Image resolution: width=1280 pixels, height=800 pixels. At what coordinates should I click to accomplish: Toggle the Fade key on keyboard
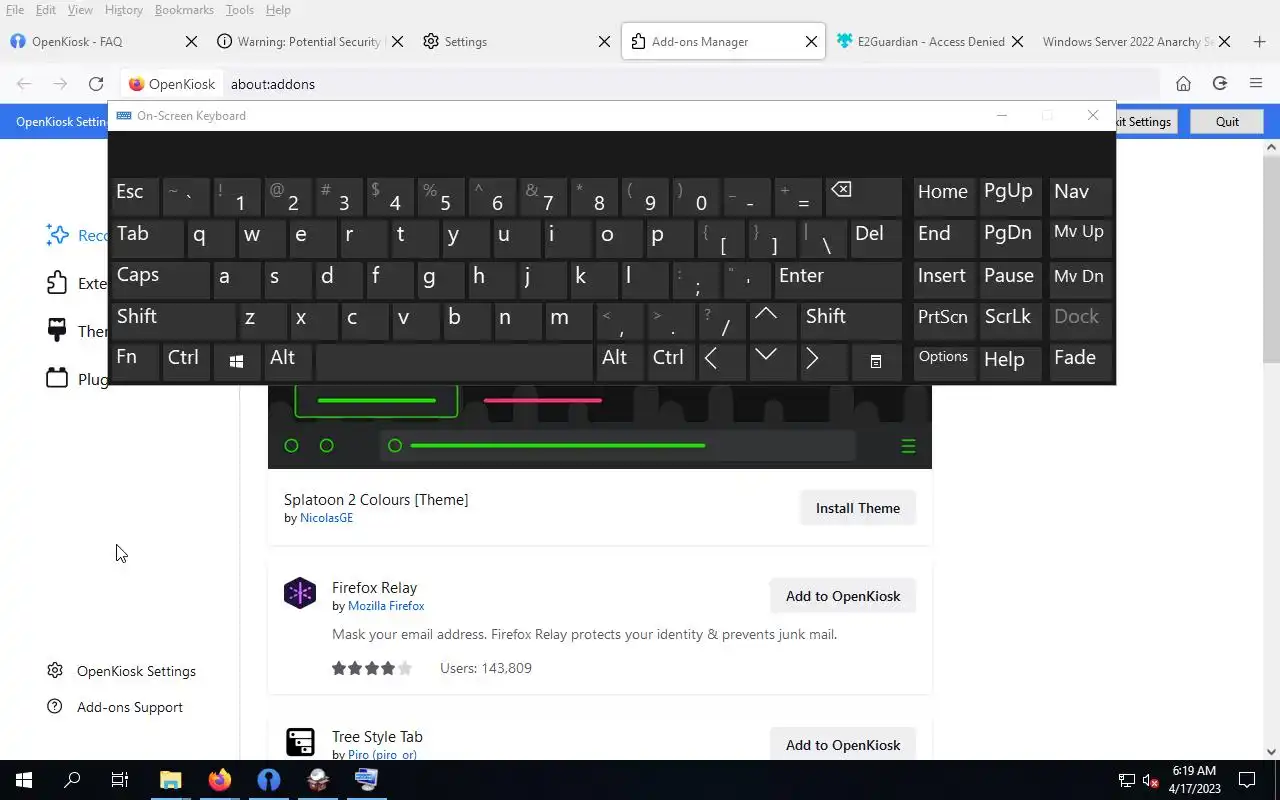click(1080, 362)
